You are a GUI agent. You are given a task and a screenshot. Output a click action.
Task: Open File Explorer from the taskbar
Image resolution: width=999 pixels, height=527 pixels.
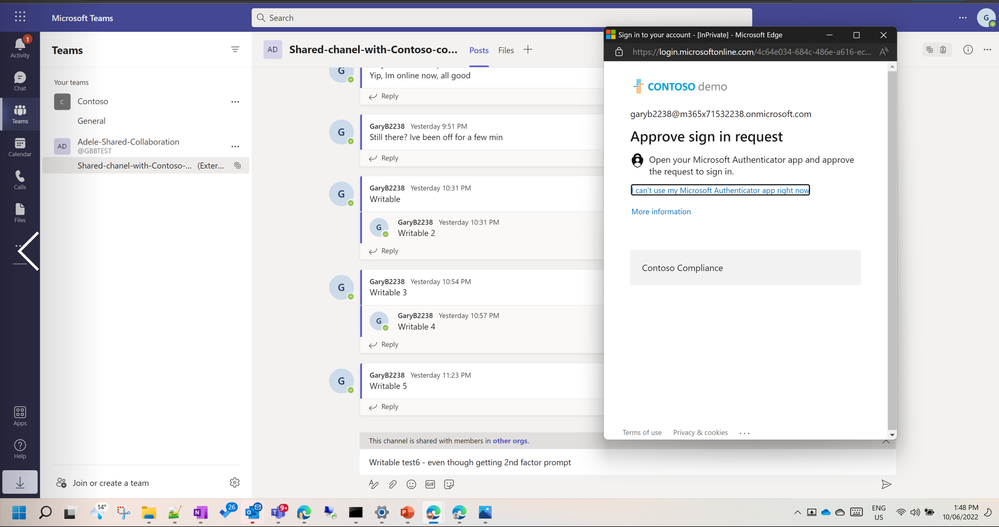click(148, 512)
